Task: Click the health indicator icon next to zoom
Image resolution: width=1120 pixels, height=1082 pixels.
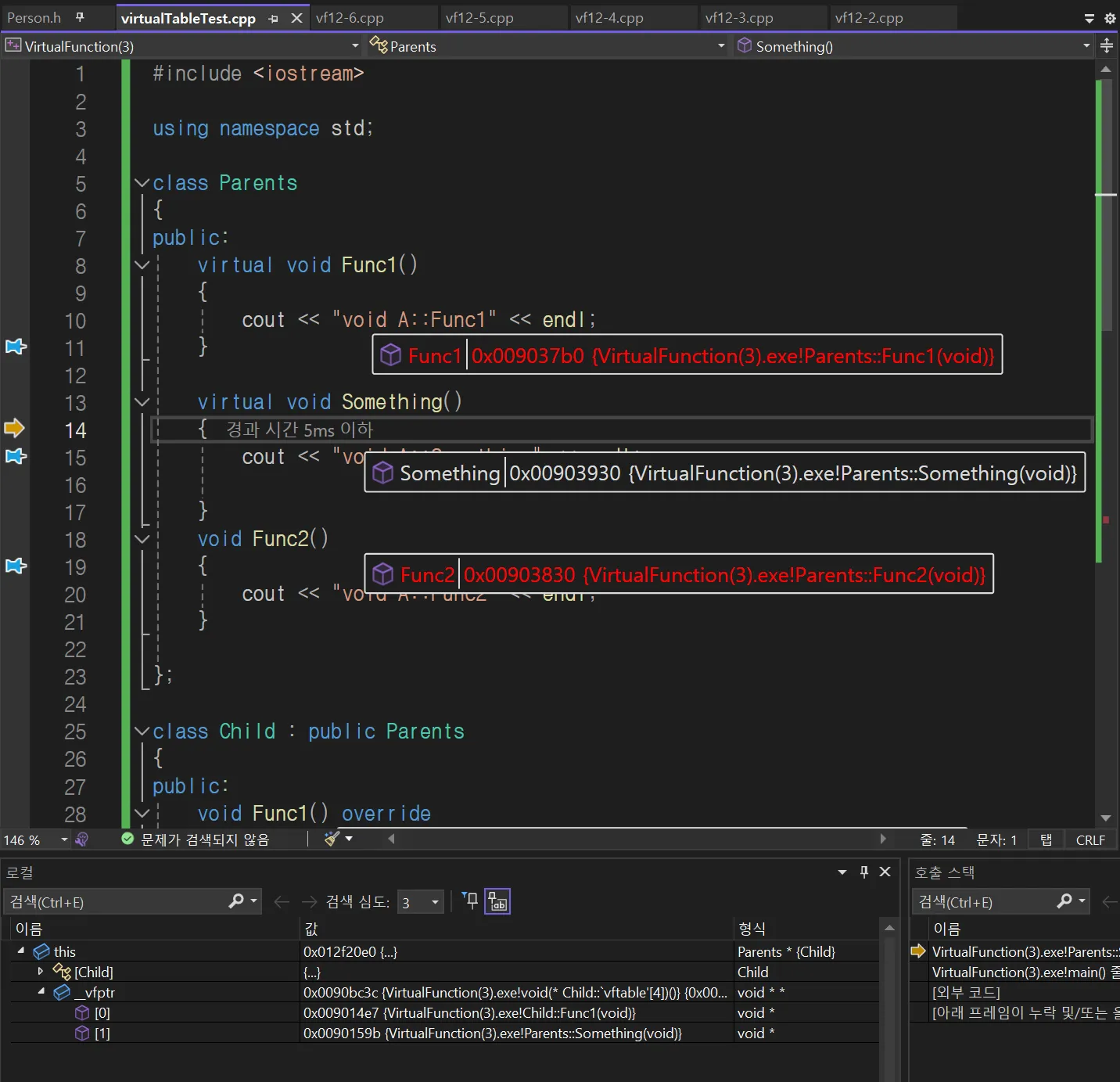Action: click(x=81, y=839)
